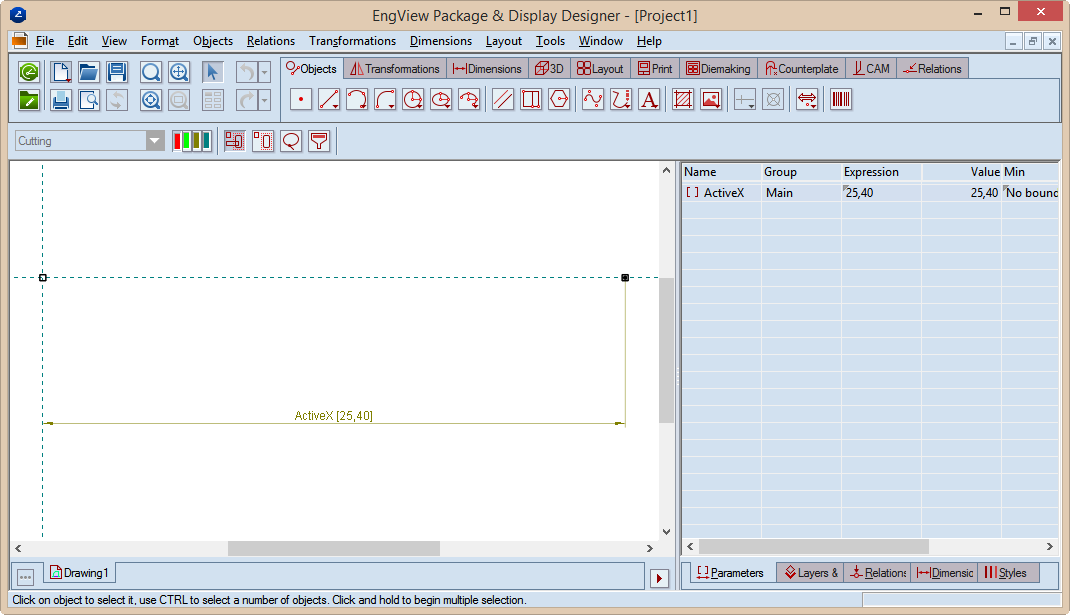Open the Transformations menu
Image resolution: width=1070 pixels, height=615 pixels.
[352, 41]
